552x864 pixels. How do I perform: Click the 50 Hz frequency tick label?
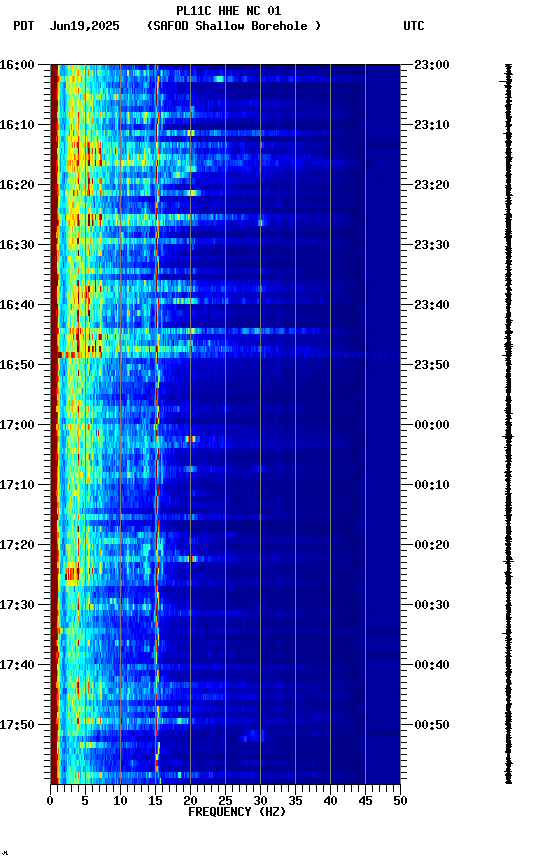pyautogui.click(x=400, y=801)
